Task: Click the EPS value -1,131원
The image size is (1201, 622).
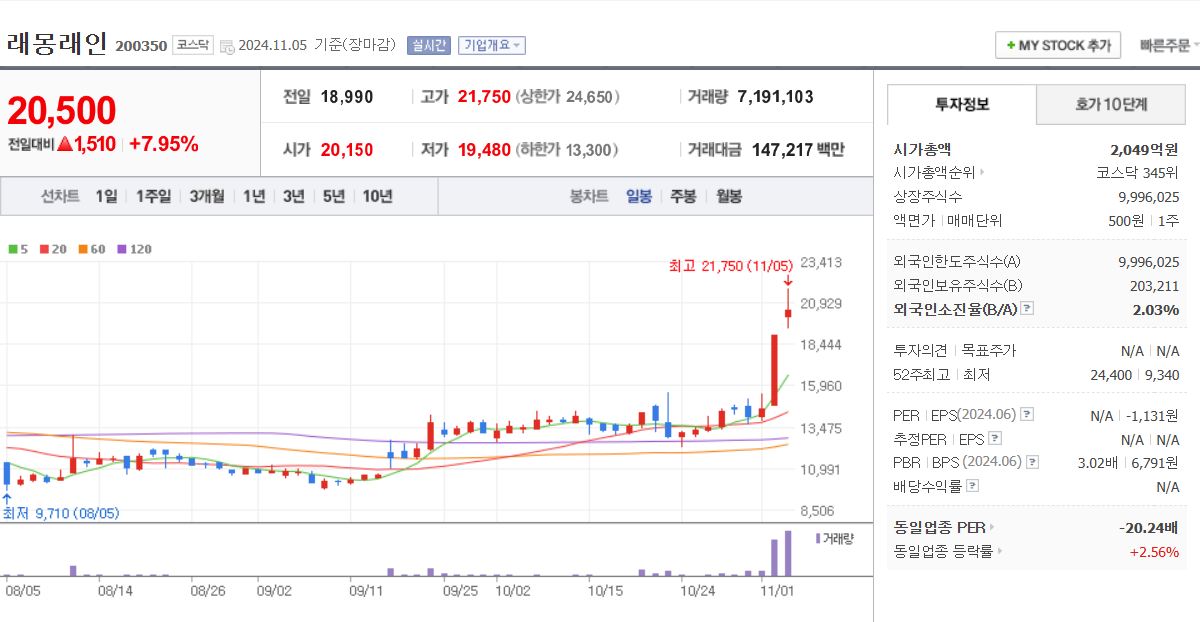Action: (x=1153, y=415)
